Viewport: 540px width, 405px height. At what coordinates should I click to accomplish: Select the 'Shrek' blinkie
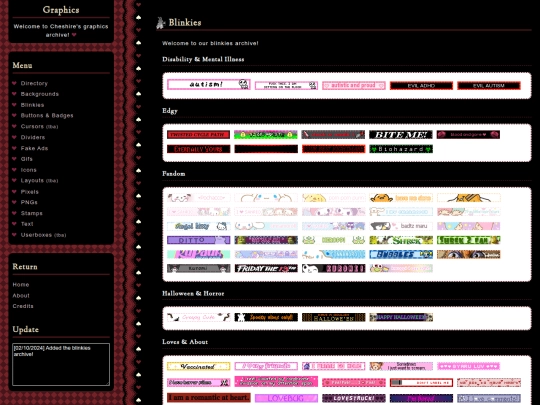pos(401,240)
